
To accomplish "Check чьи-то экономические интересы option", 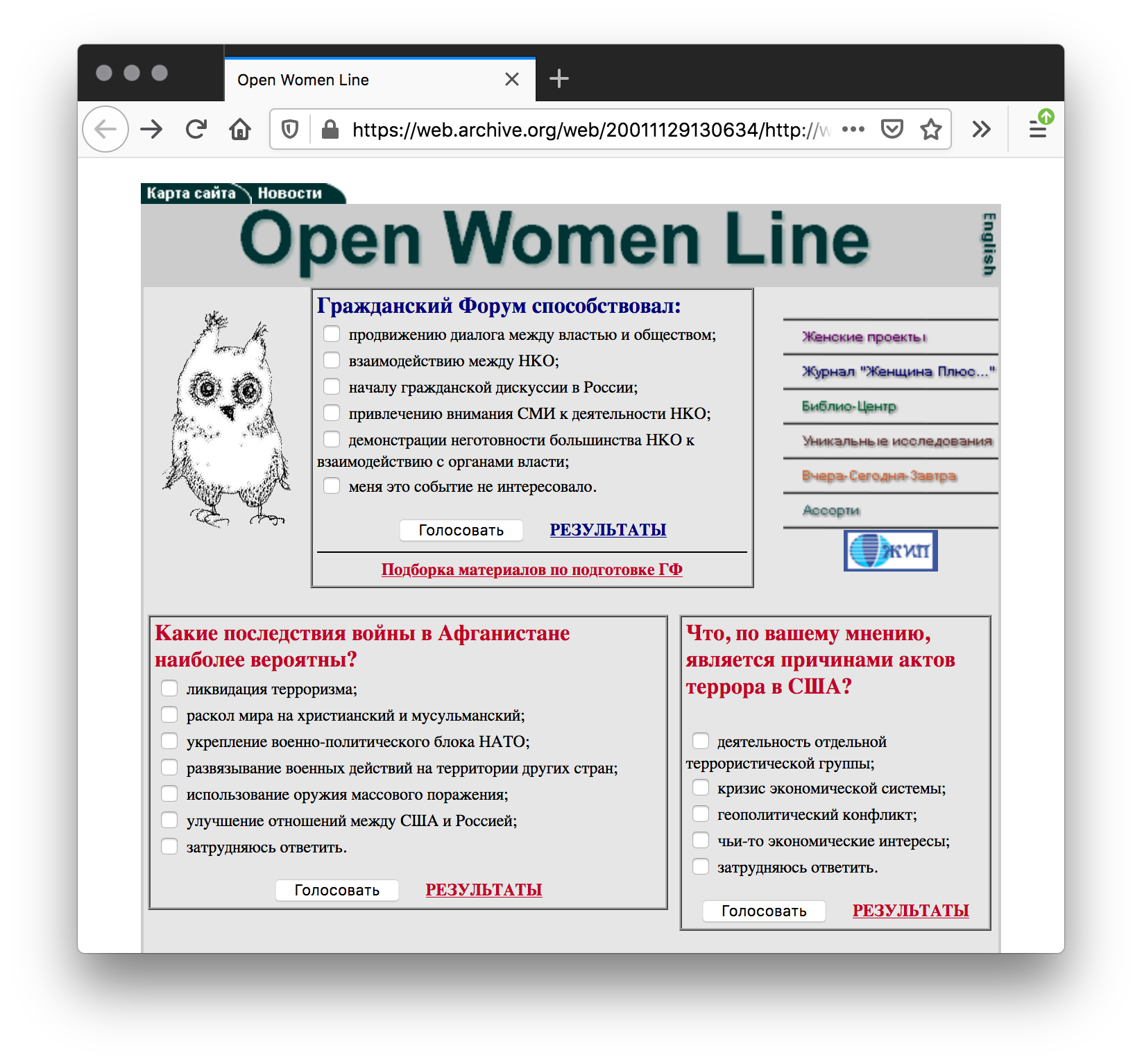I will point(701,840).
